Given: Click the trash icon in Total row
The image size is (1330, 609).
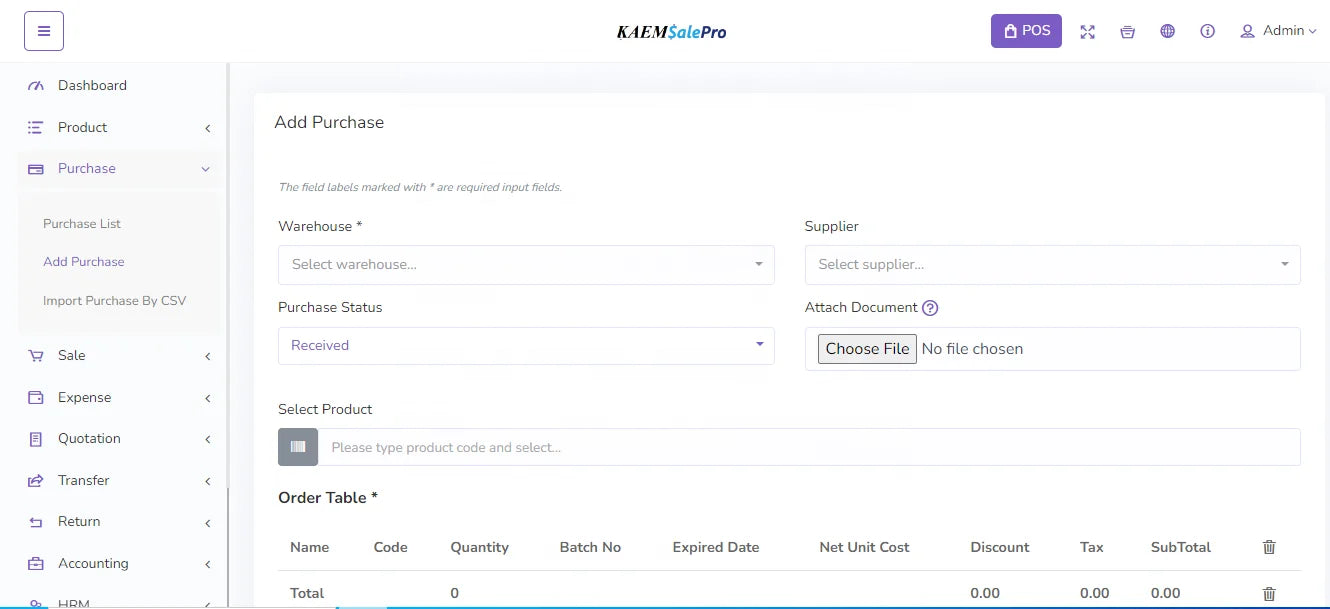Looking at the screenshot, I should click(x=1269, y=593).
